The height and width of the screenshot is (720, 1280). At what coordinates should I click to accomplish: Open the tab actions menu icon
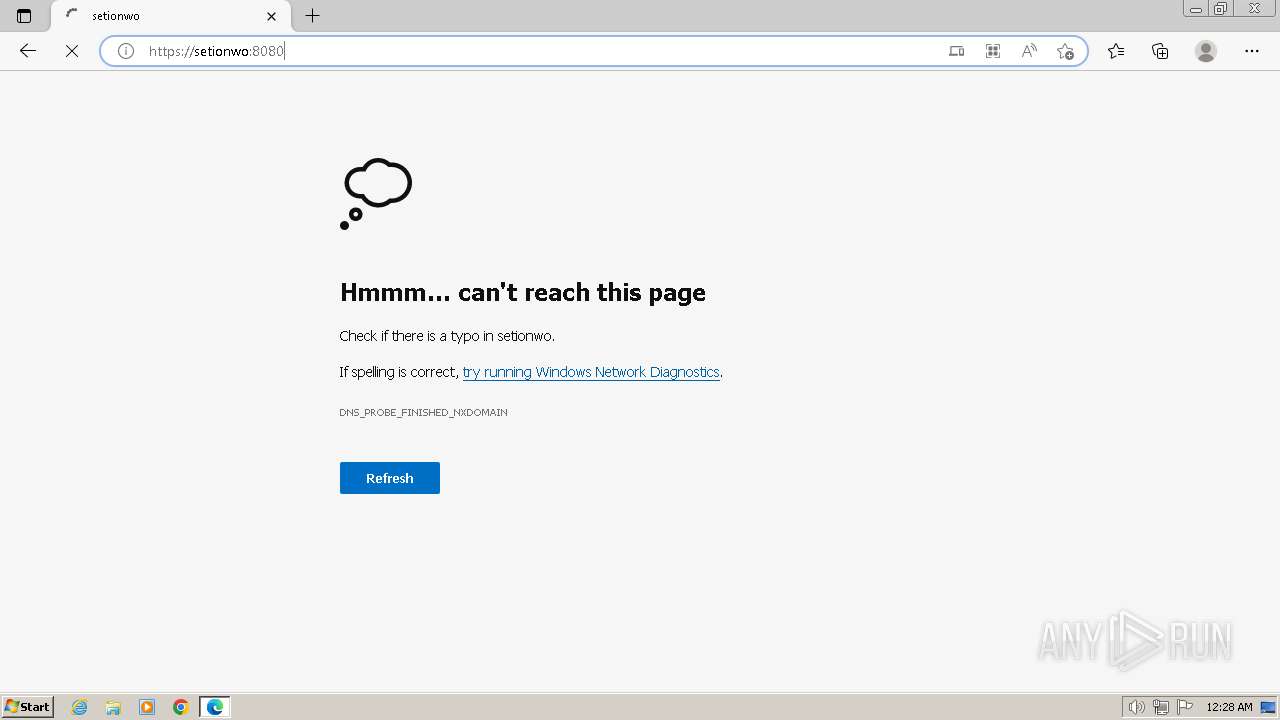(x=24, y=16)
